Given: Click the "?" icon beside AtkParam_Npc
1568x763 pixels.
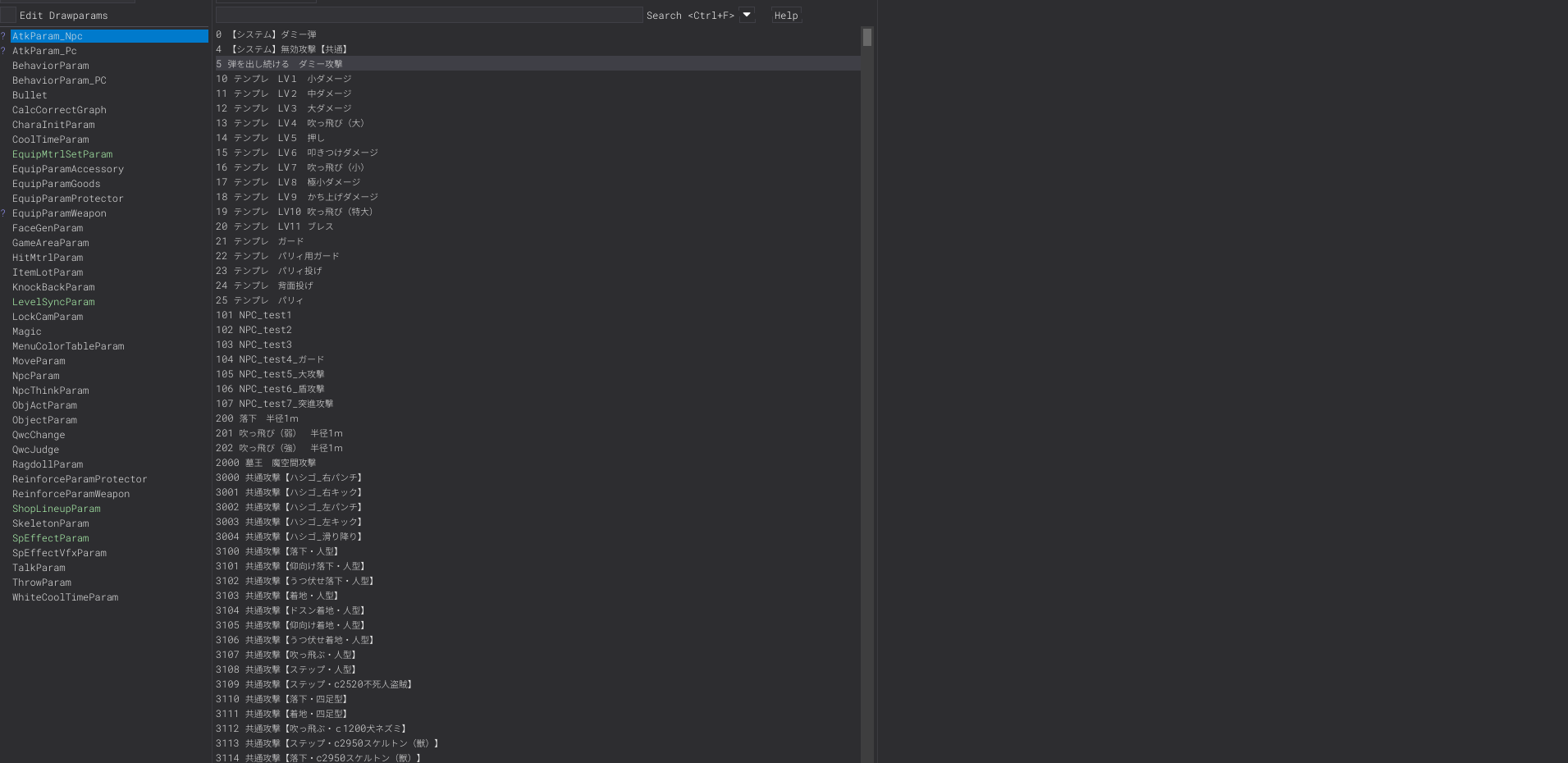Looking at the screenshot, I should click(x=3, y=35).
